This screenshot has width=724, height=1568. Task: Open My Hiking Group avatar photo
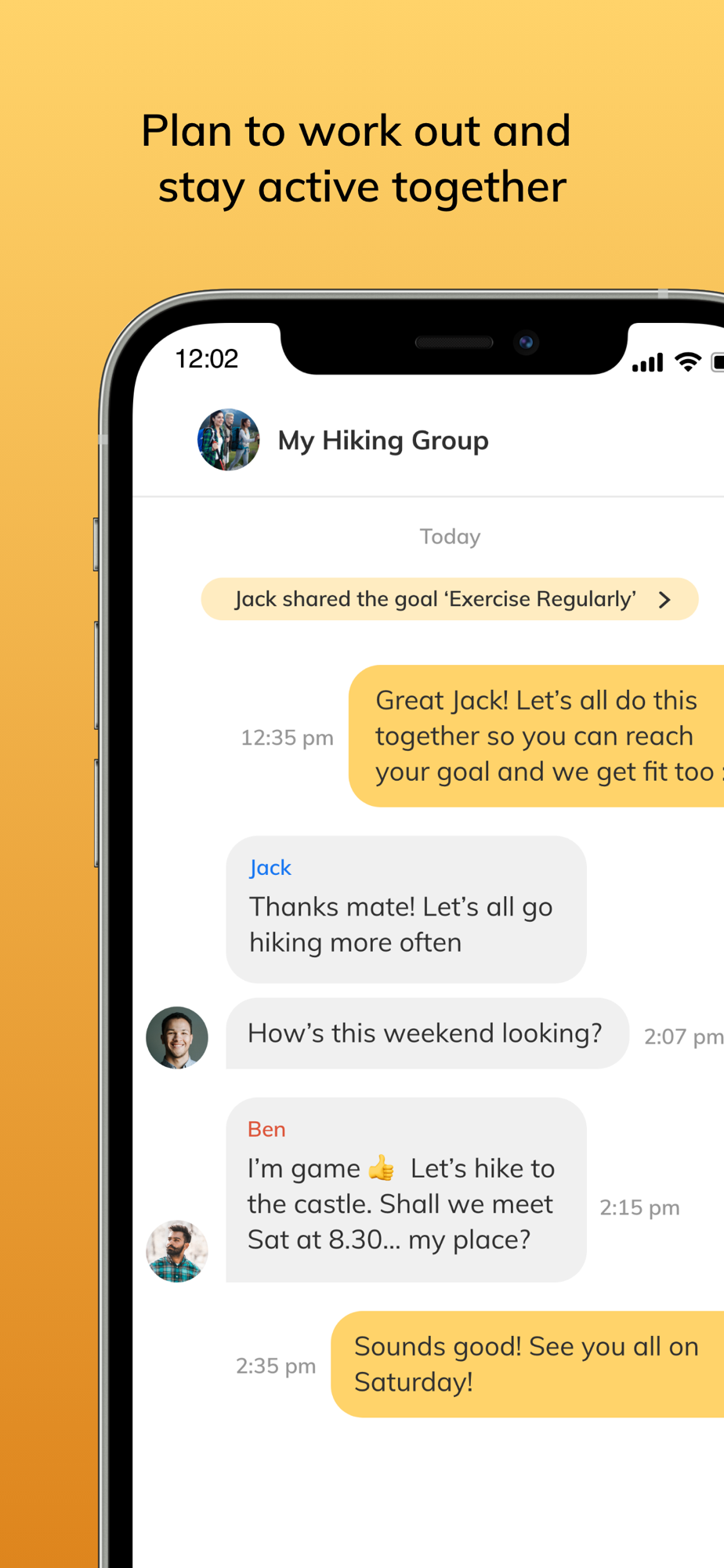coord(228,440)
